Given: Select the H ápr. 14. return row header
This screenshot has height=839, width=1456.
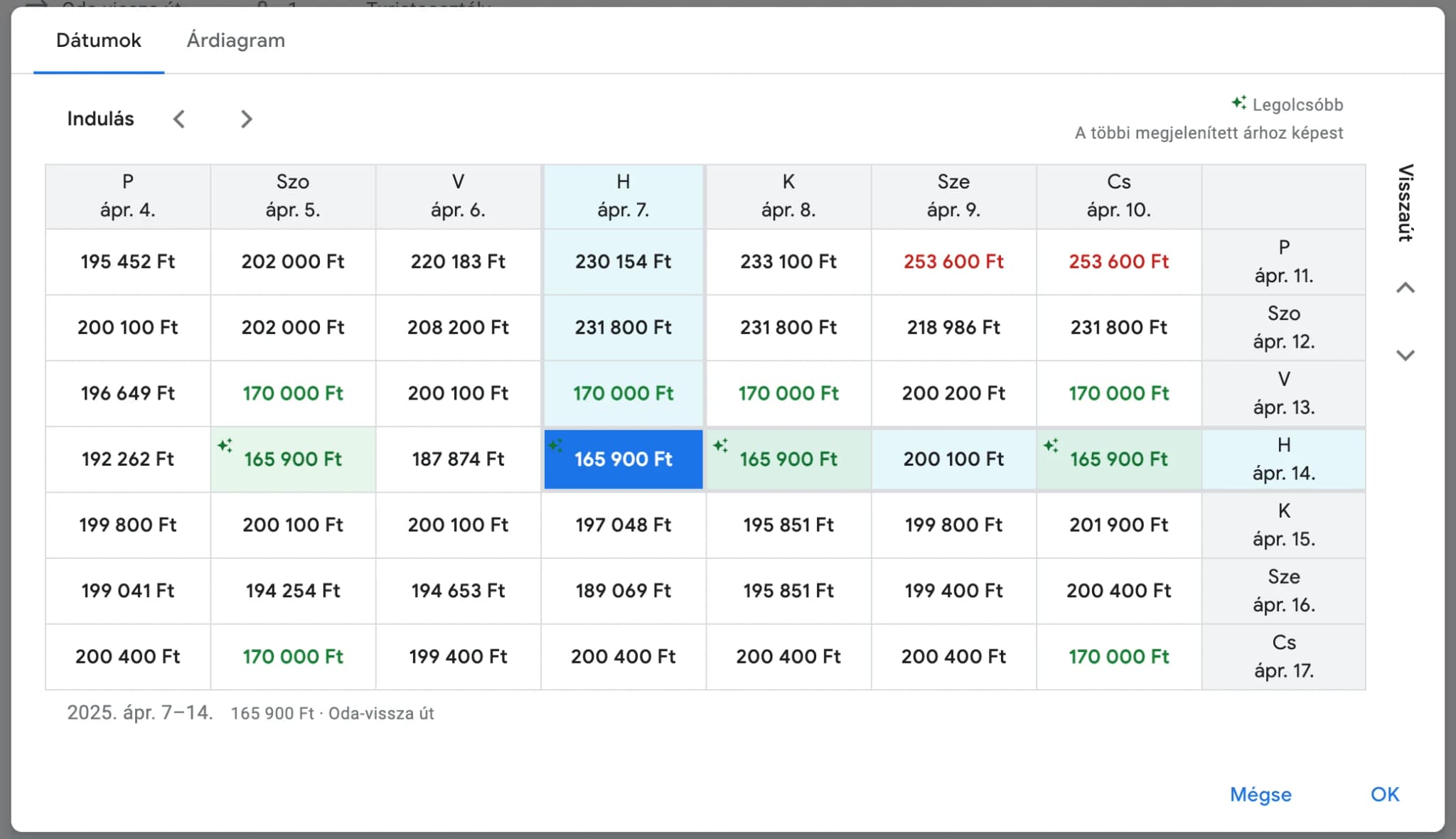Looking at the screenshot, I should [1284, 459].
